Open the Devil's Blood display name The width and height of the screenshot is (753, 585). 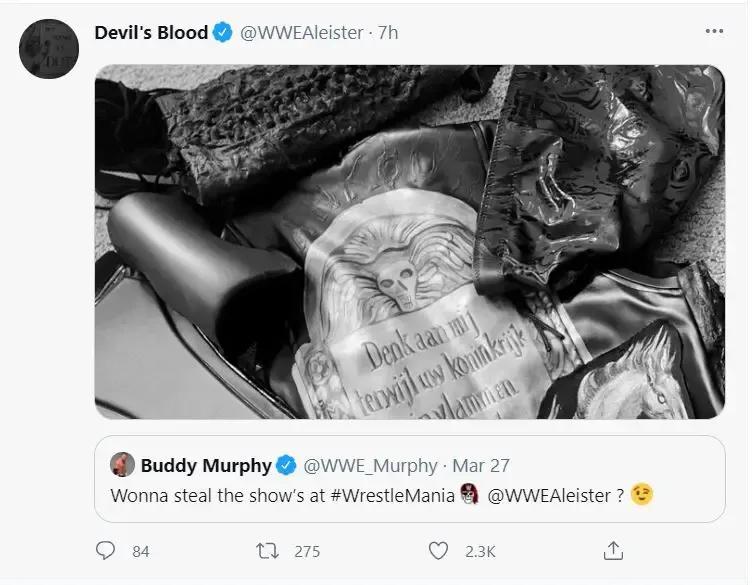[151, 32]
